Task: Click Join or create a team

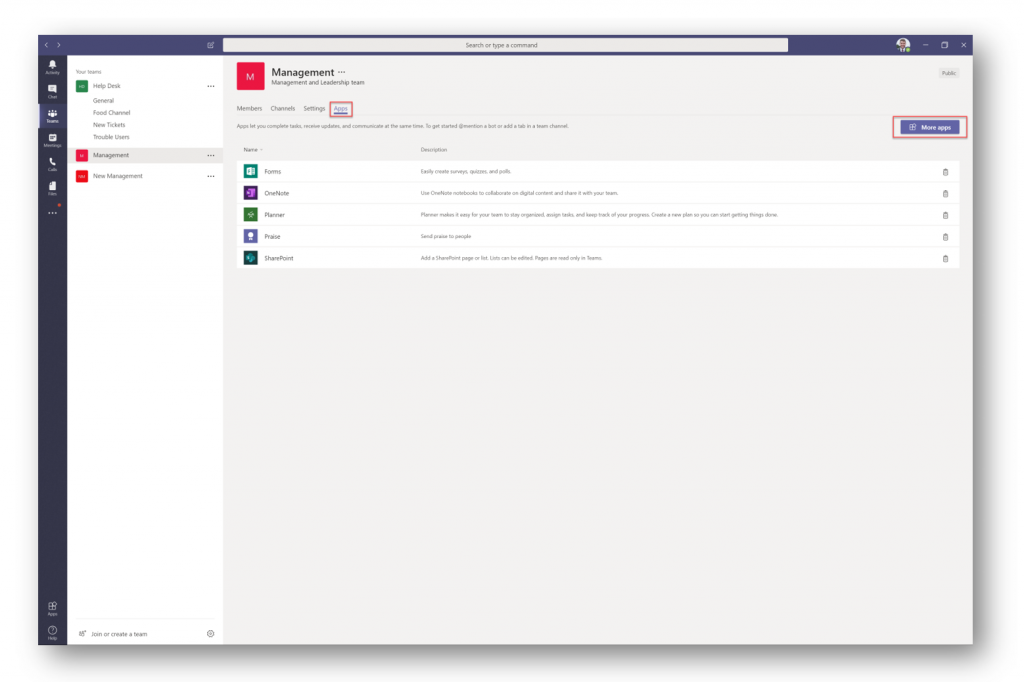Action: (119, 634)
